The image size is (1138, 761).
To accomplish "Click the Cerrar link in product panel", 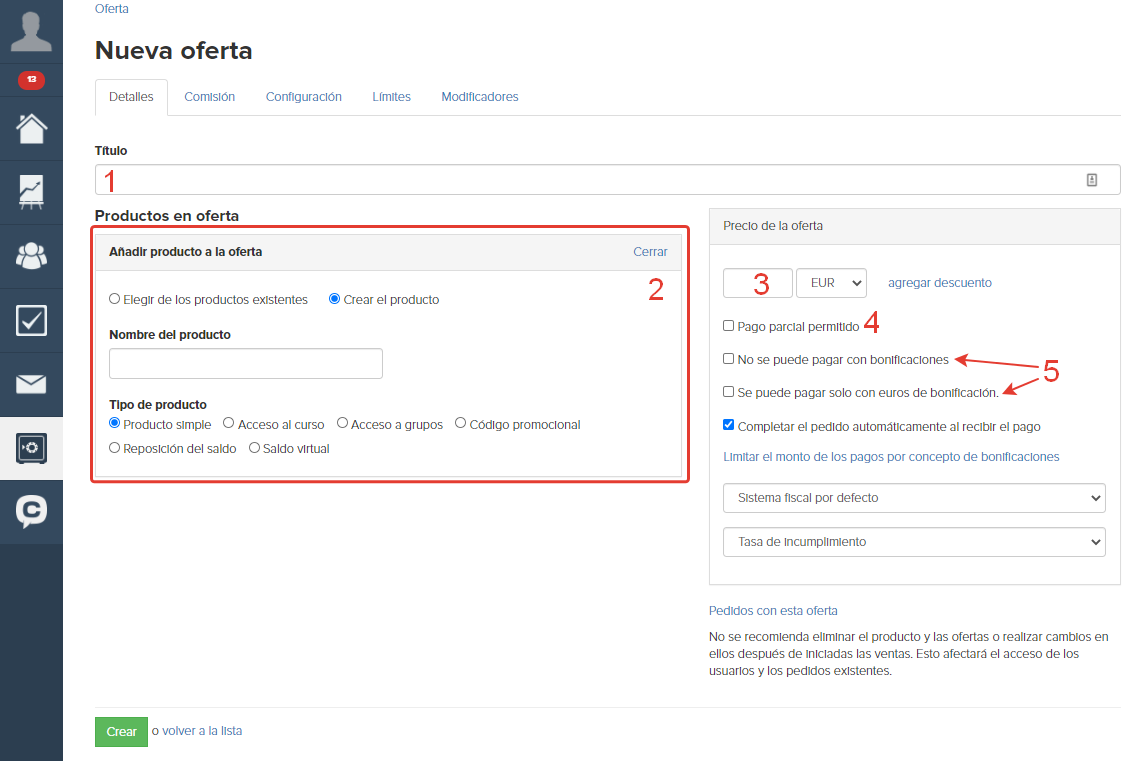I will click(650, 252).
